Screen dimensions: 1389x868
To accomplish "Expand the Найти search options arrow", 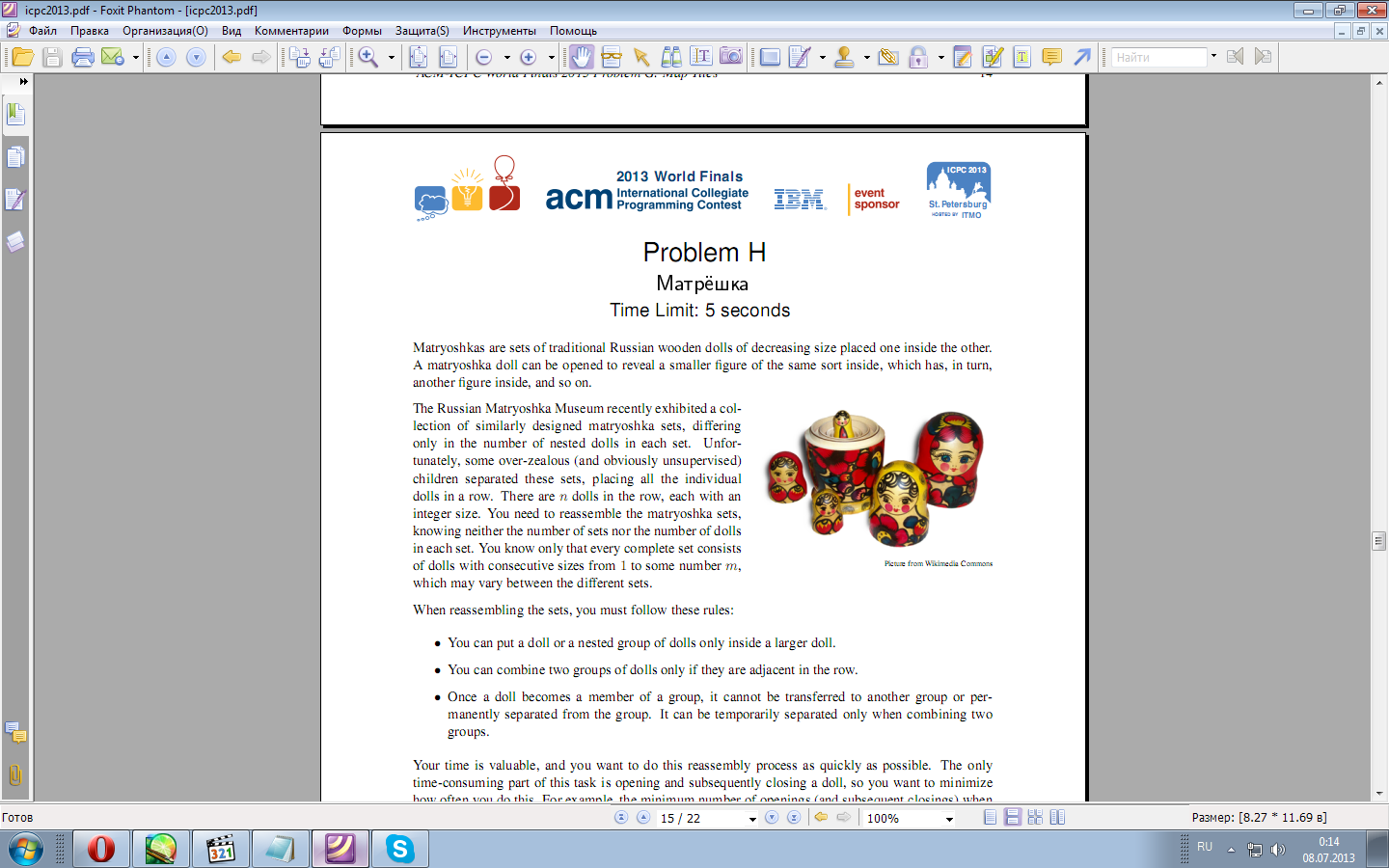I will tap(1213, 56).
